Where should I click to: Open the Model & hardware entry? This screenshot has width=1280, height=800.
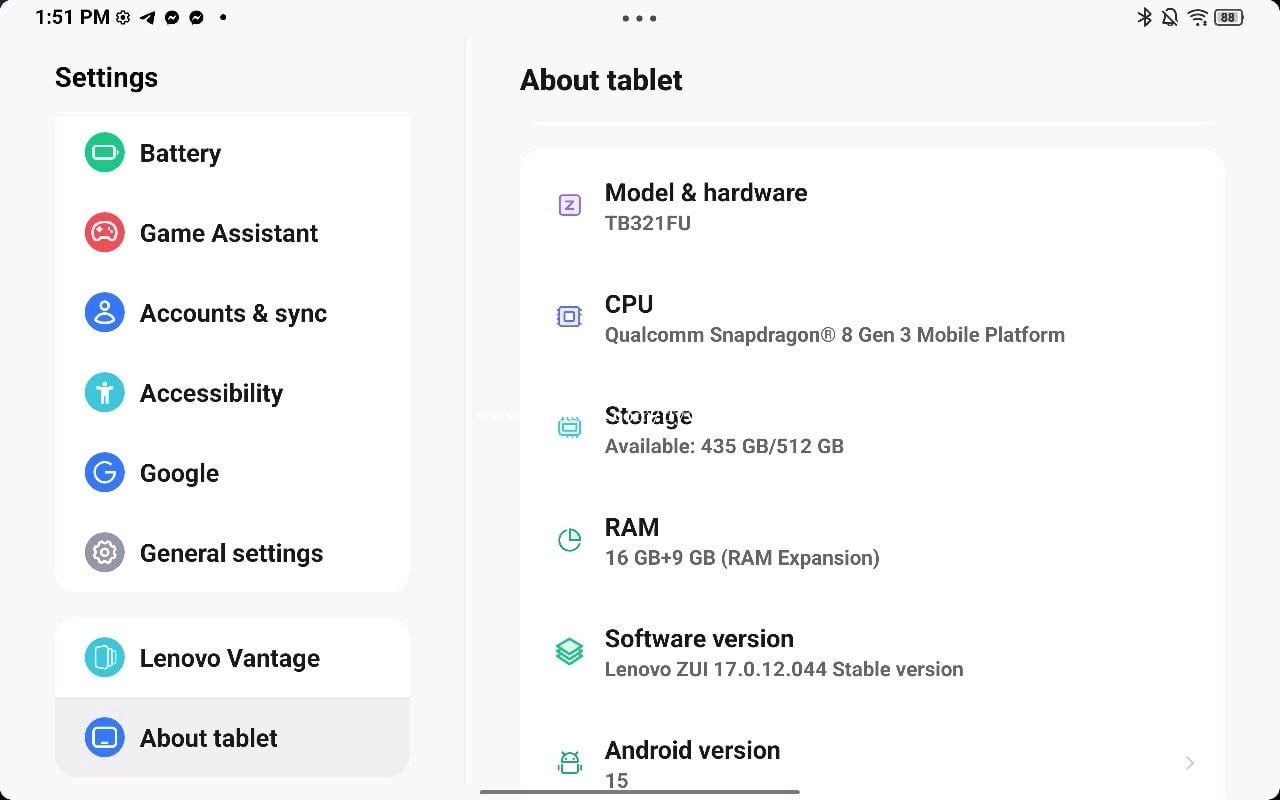(872, 207)
